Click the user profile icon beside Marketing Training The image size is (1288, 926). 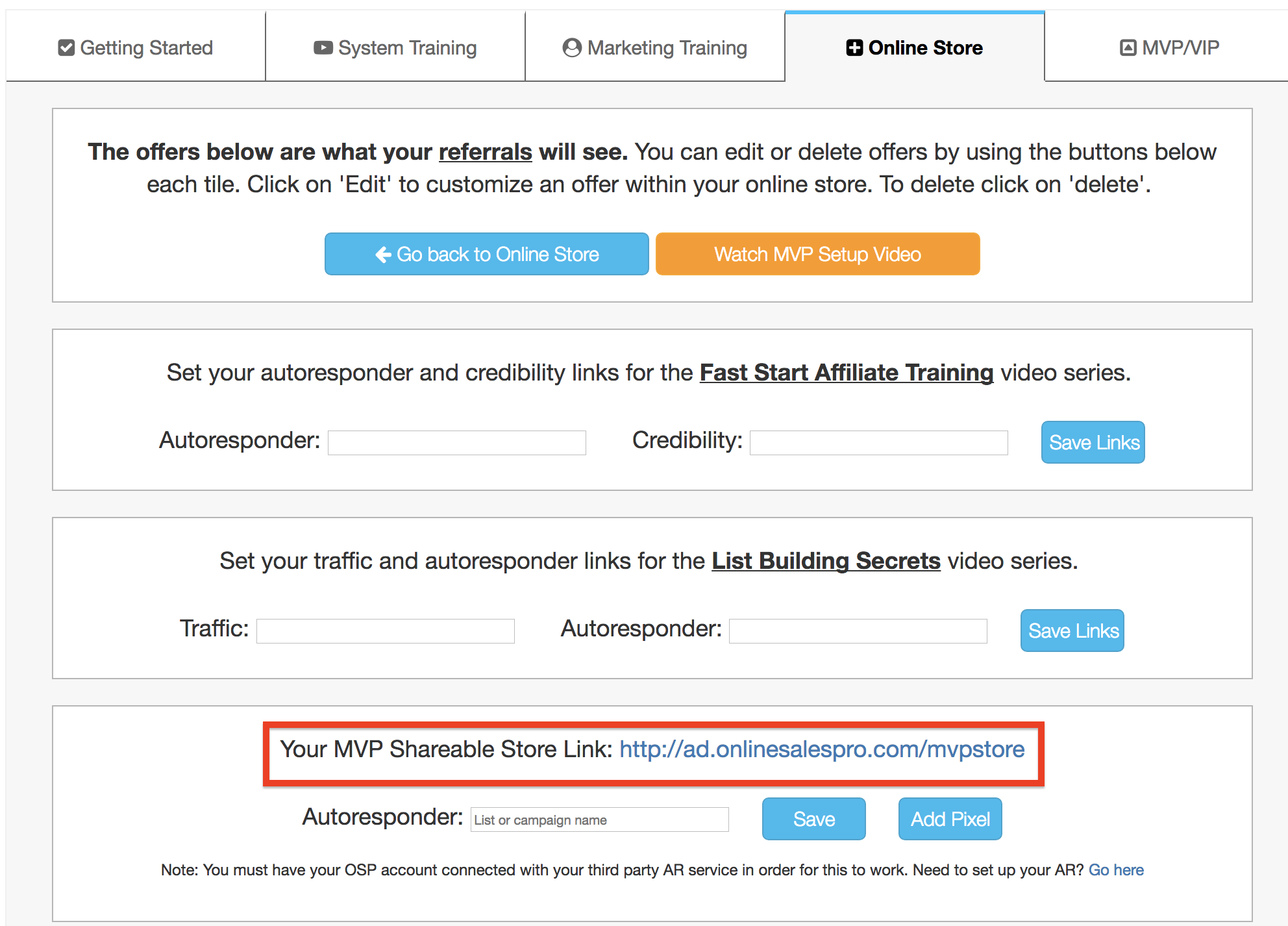[x=572, y=47]
